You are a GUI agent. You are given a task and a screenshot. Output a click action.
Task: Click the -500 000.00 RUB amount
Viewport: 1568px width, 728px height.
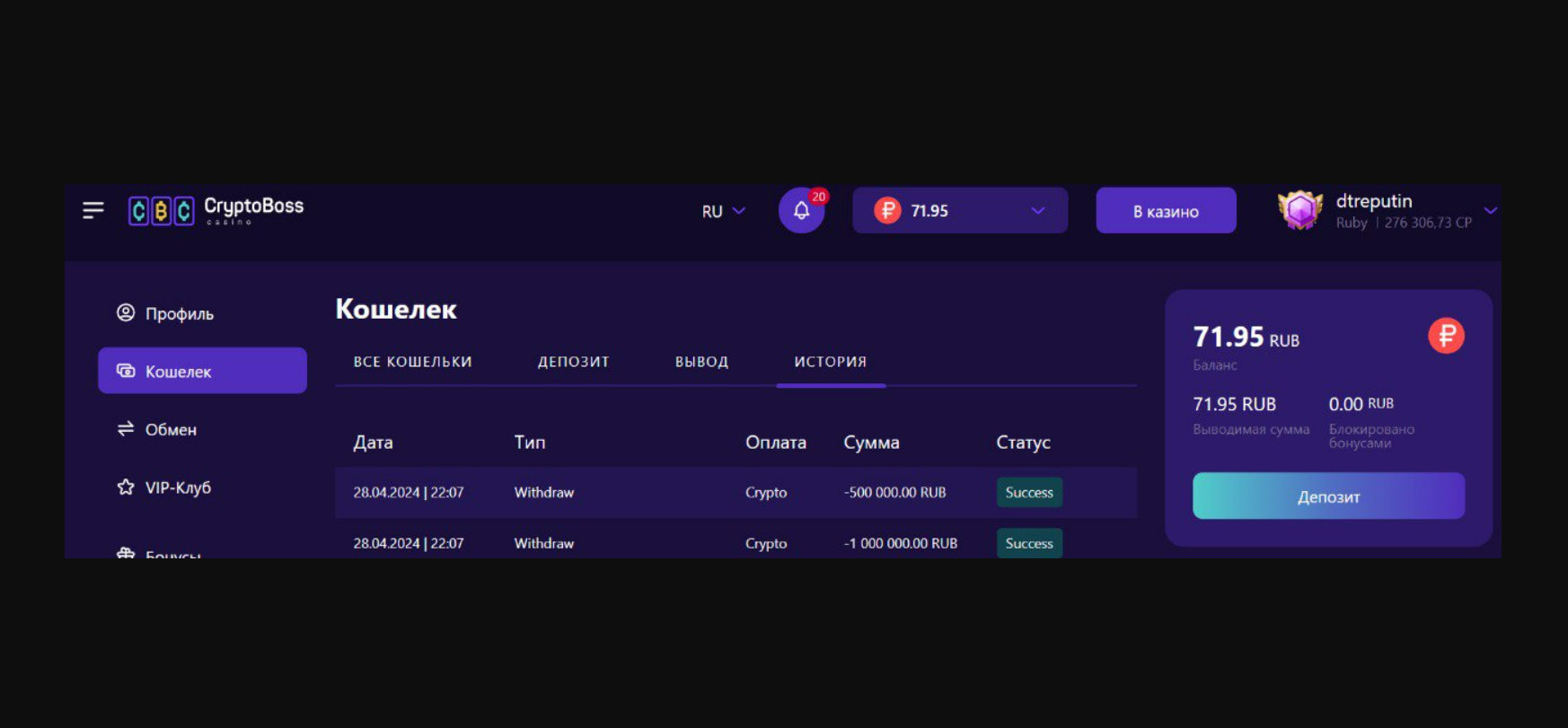coord(894,492)
